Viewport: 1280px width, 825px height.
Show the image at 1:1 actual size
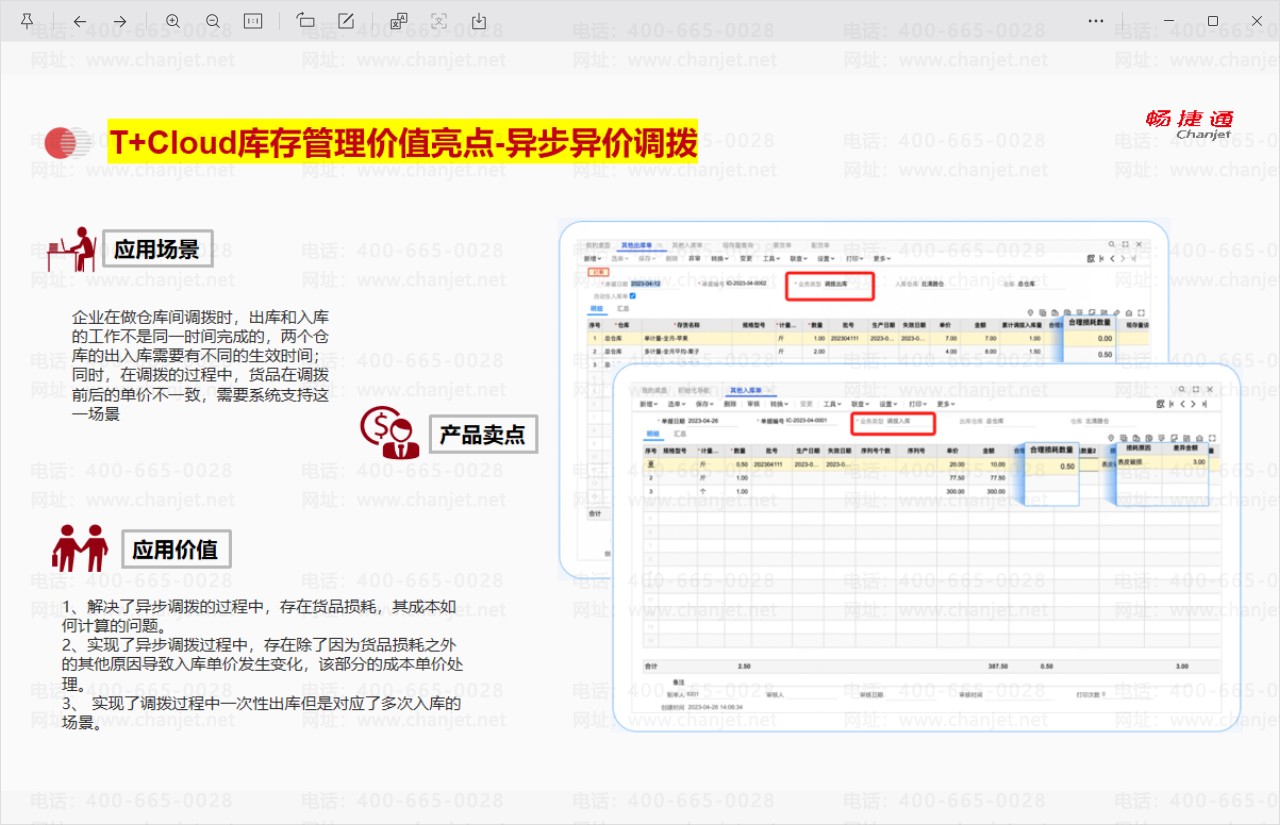[x=253, y=21]
